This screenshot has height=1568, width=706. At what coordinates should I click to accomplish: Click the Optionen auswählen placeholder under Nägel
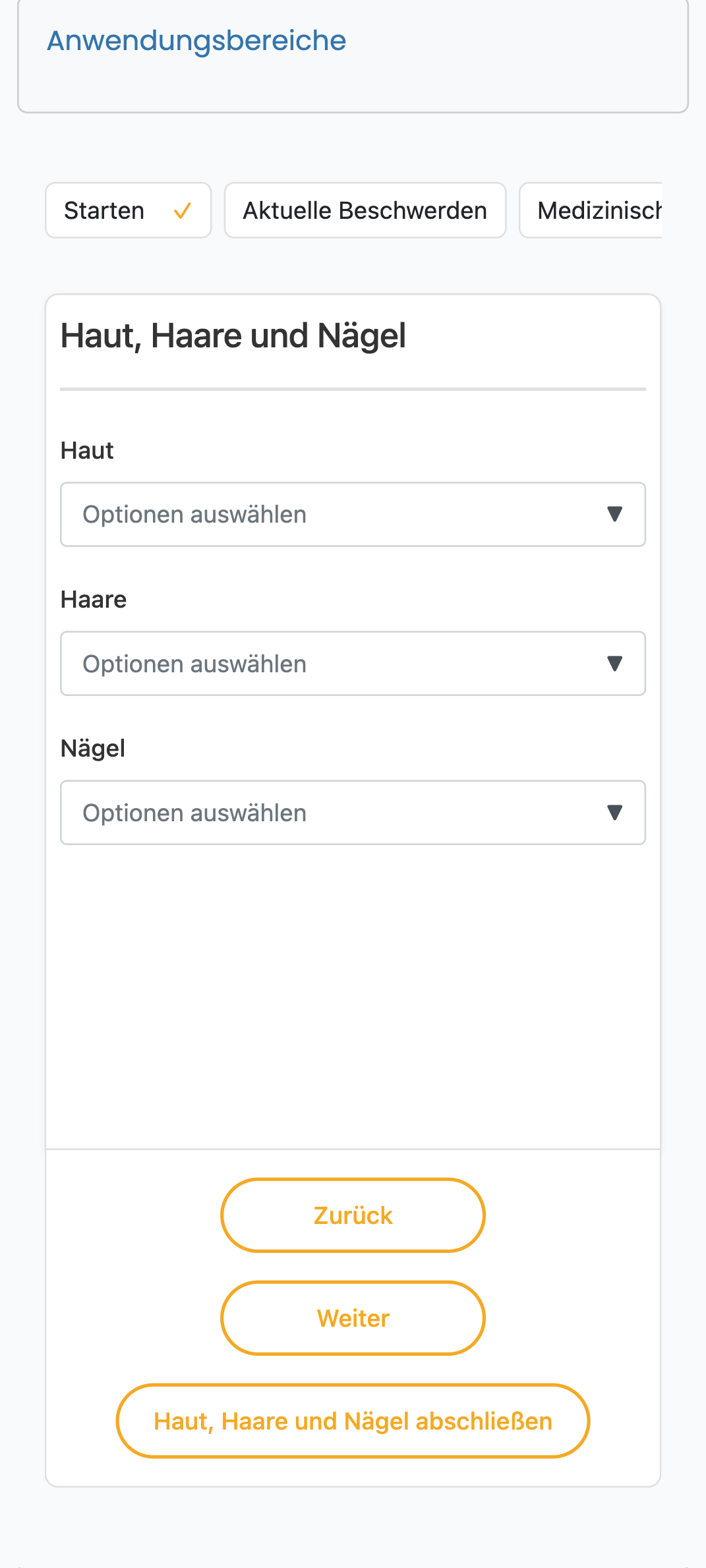(x=194, y=813)
